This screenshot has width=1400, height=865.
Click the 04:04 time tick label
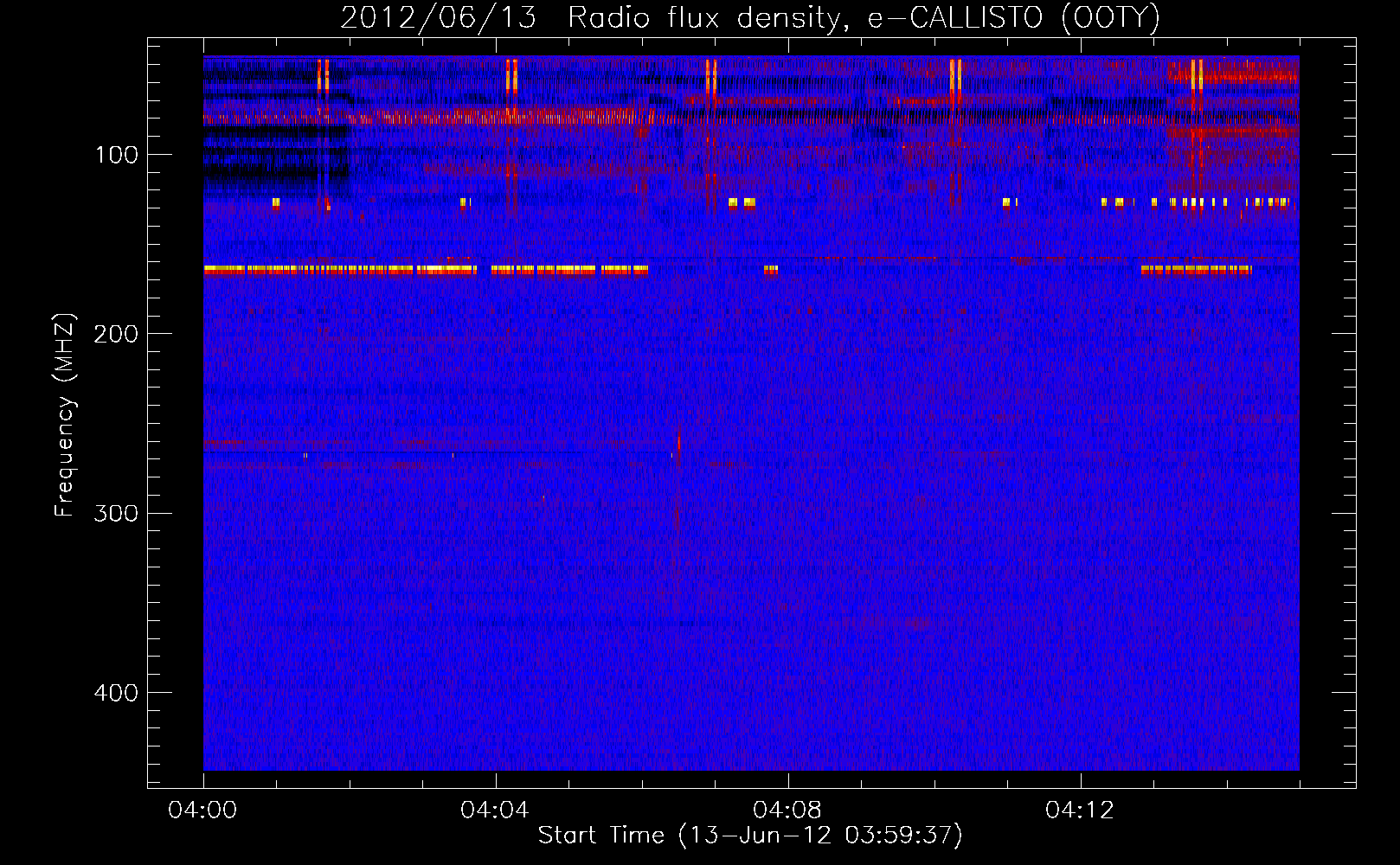tap(495, 811)
